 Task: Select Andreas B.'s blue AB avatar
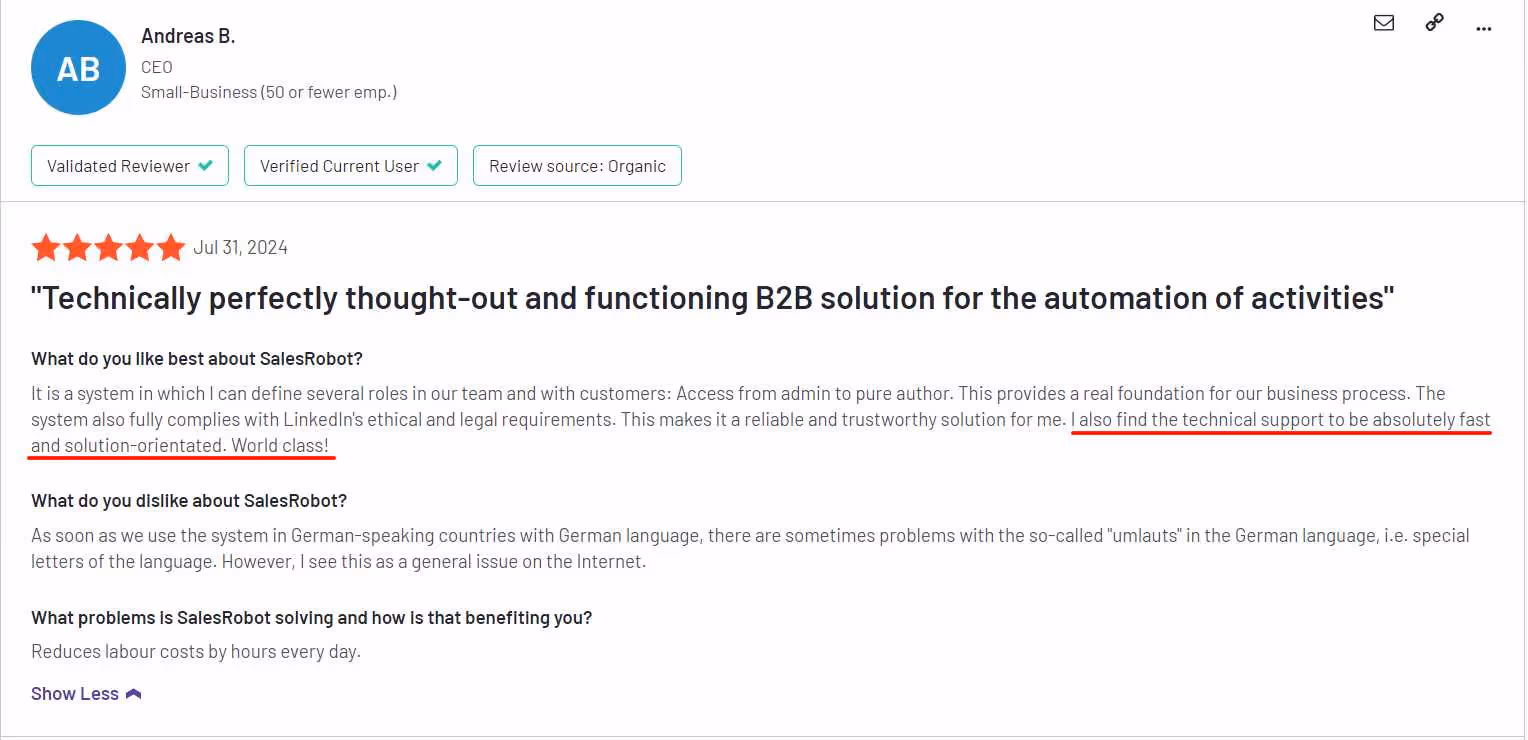pyautogui.click(x=78, y=67)
